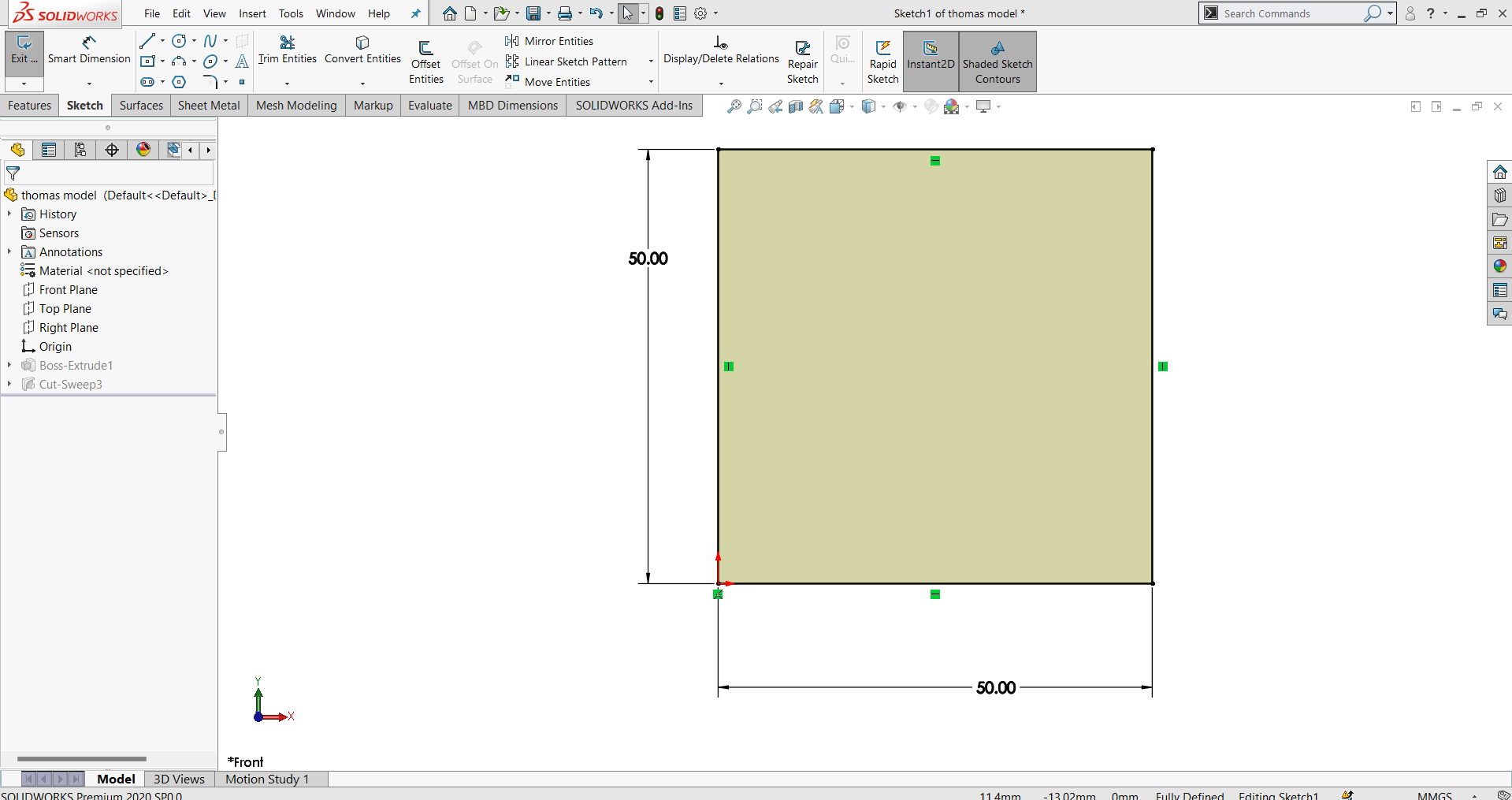Switch to the Motion Study 1 tab
The height and width of the screenshot is (800, 1512).
(267, 779)
